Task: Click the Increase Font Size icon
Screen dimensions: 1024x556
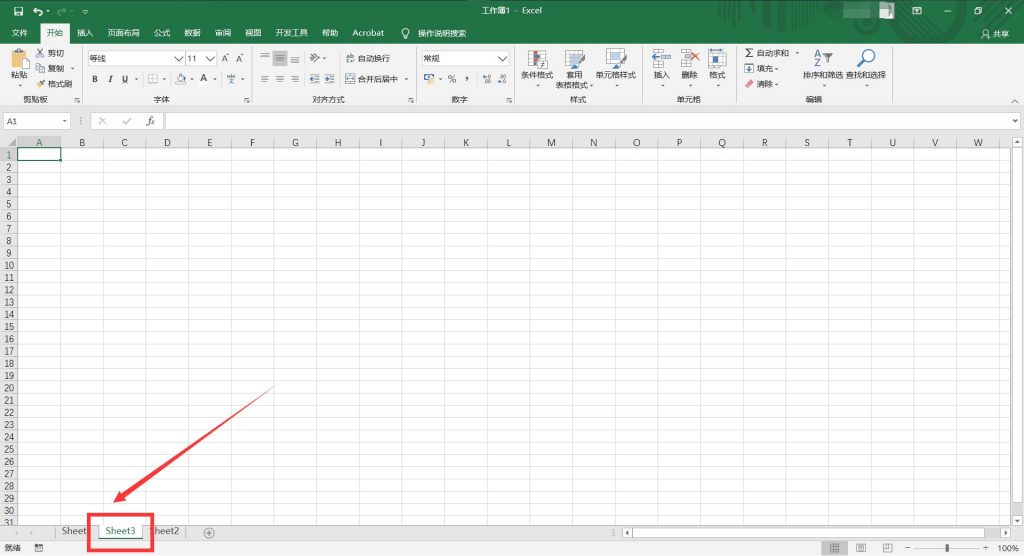Action: [x=225, y=58]
